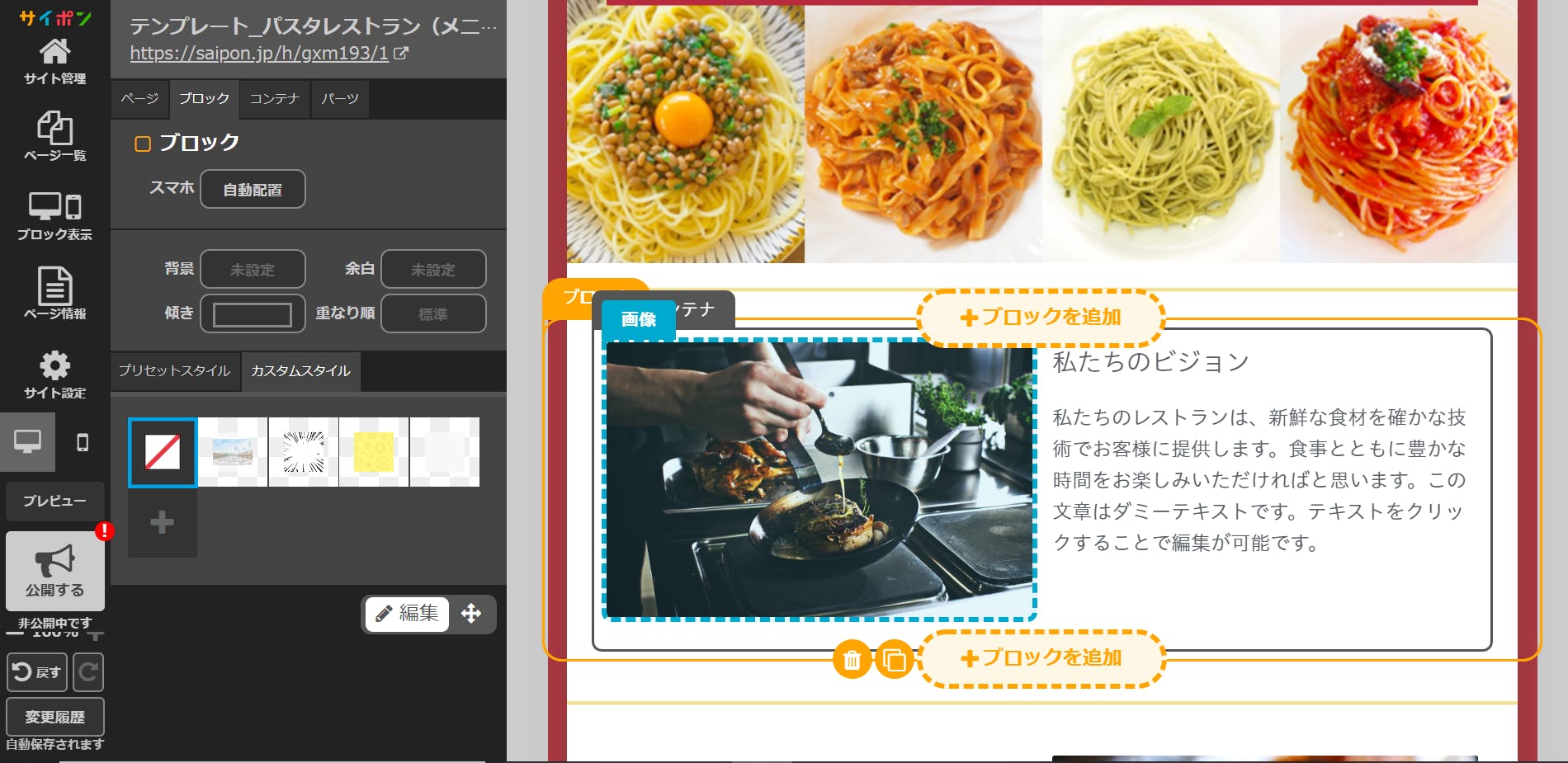Viewport: 1568px width, 763px height.
Task: Switch to smartphone view mode
Action: click(83, 443)
